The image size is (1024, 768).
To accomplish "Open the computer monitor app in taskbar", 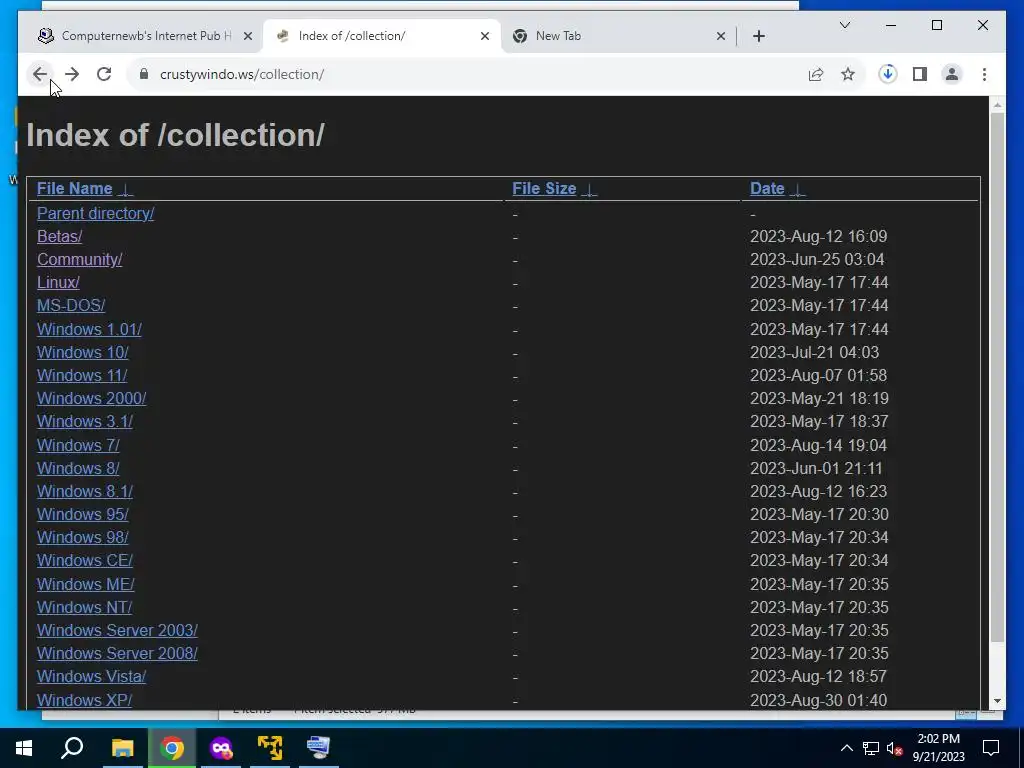I will click(319, 748).
